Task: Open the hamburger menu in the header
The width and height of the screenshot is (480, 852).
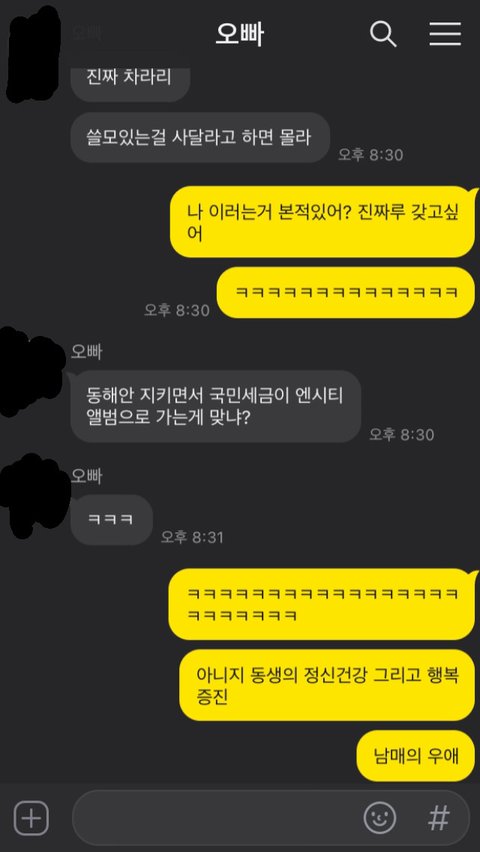Action: [x=445, y=34]
